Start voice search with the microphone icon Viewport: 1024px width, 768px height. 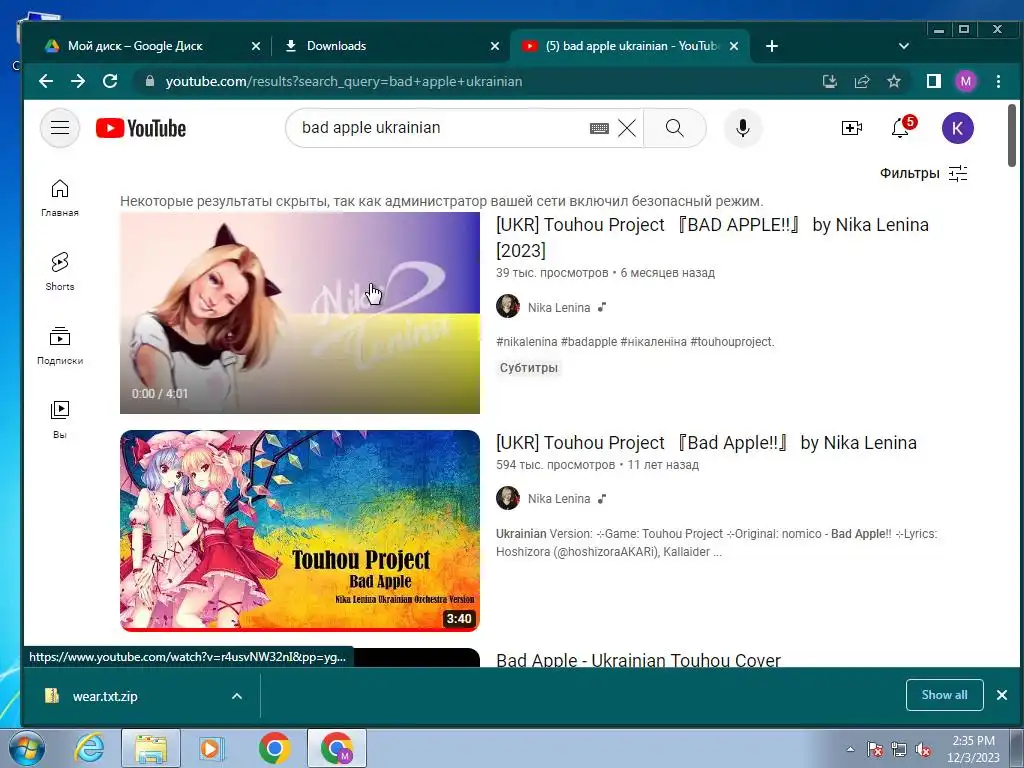(743, 128)
